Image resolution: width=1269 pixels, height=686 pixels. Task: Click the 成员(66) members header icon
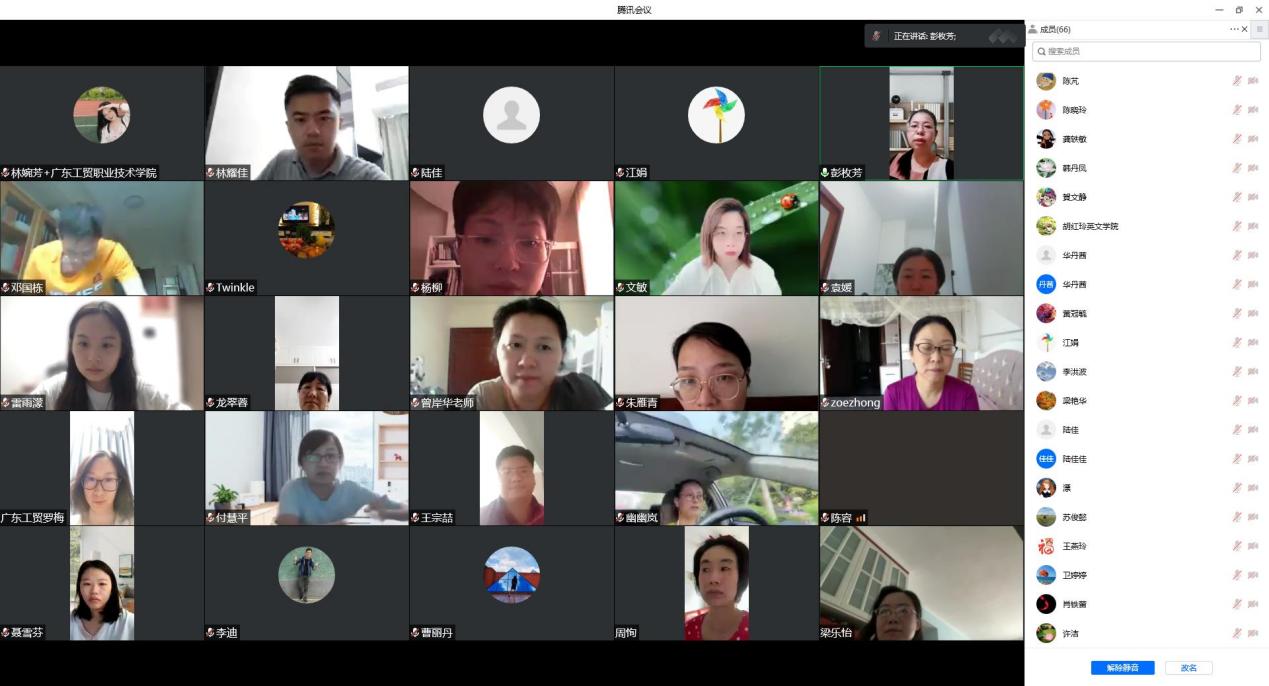pos(1033,30)
